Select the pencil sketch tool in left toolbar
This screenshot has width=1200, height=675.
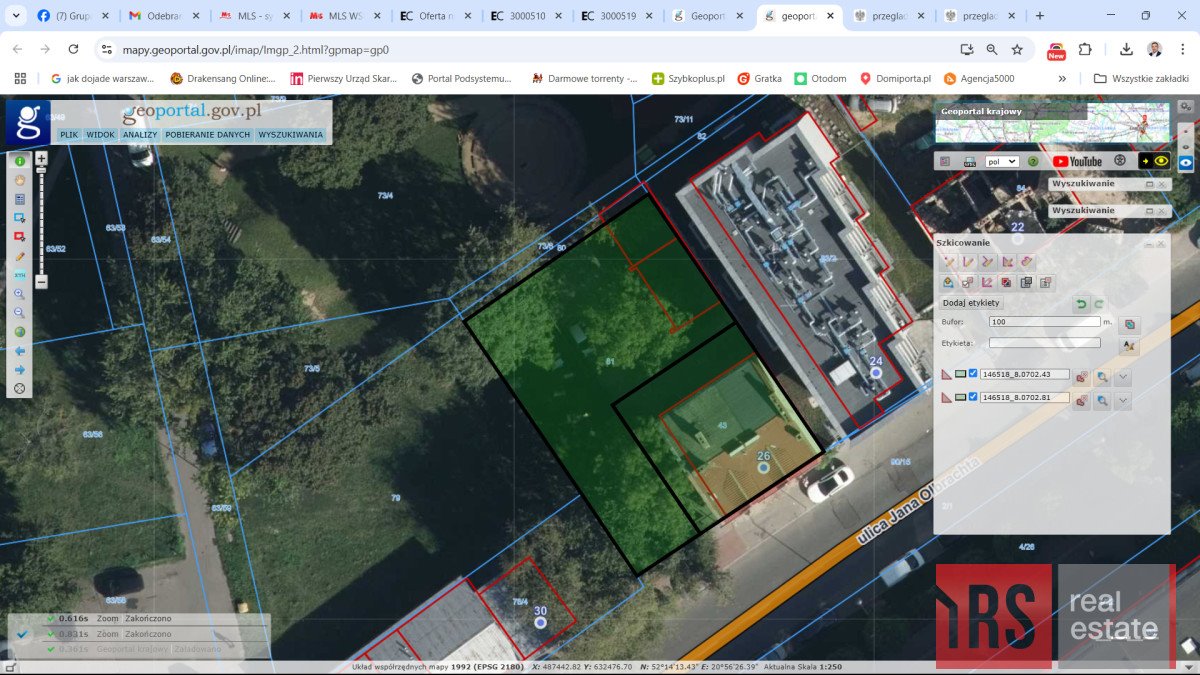(20, 254)
